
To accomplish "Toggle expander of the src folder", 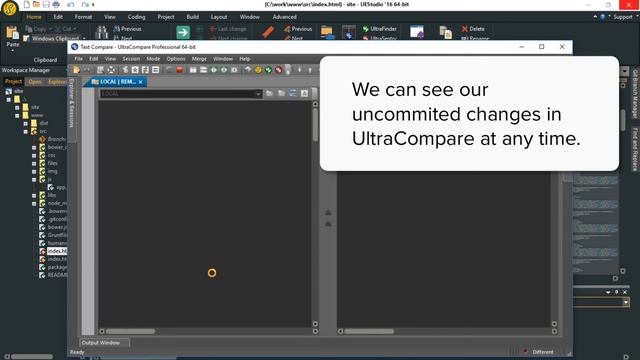I will 25,131.
